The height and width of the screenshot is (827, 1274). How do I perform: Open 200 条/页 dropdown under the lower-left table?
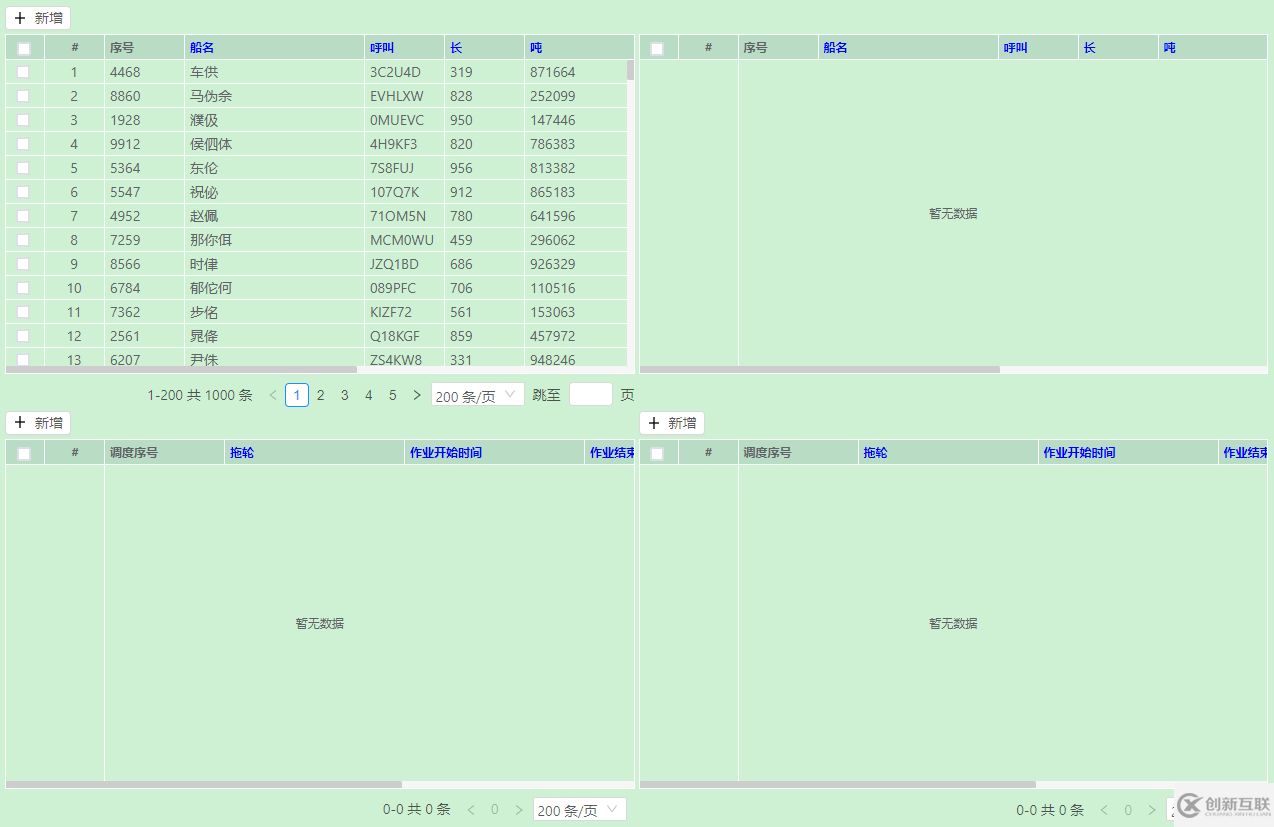[x=580, y=809]
